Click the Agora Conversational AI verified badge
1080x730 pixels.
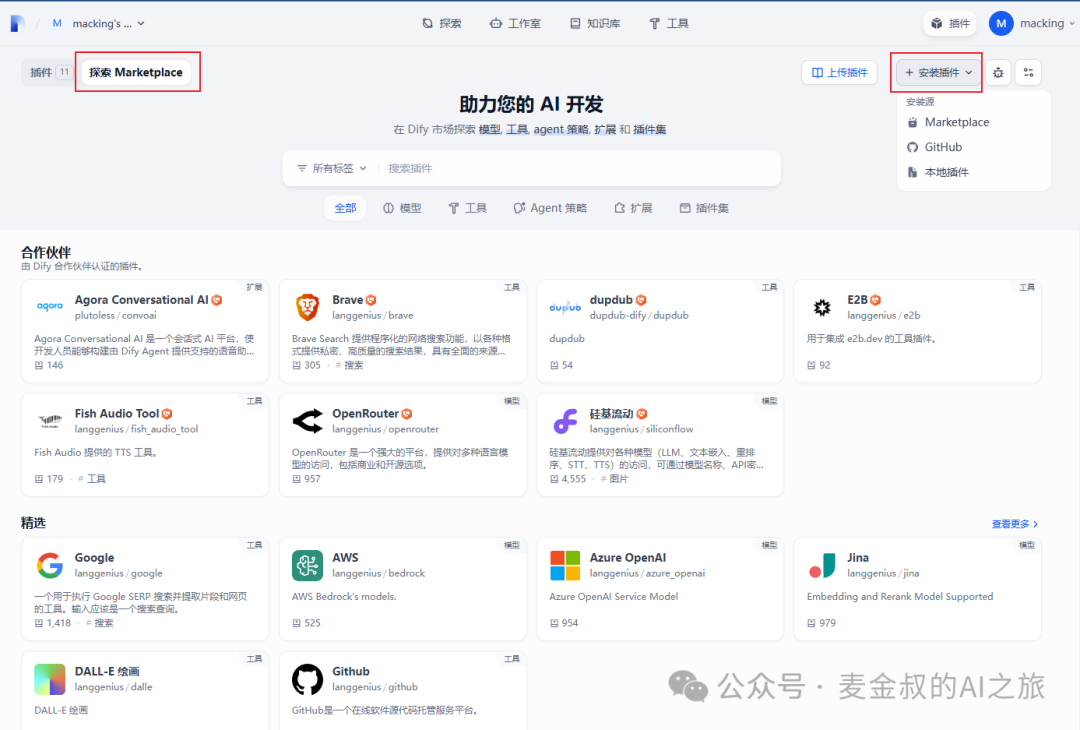point(217,300)
